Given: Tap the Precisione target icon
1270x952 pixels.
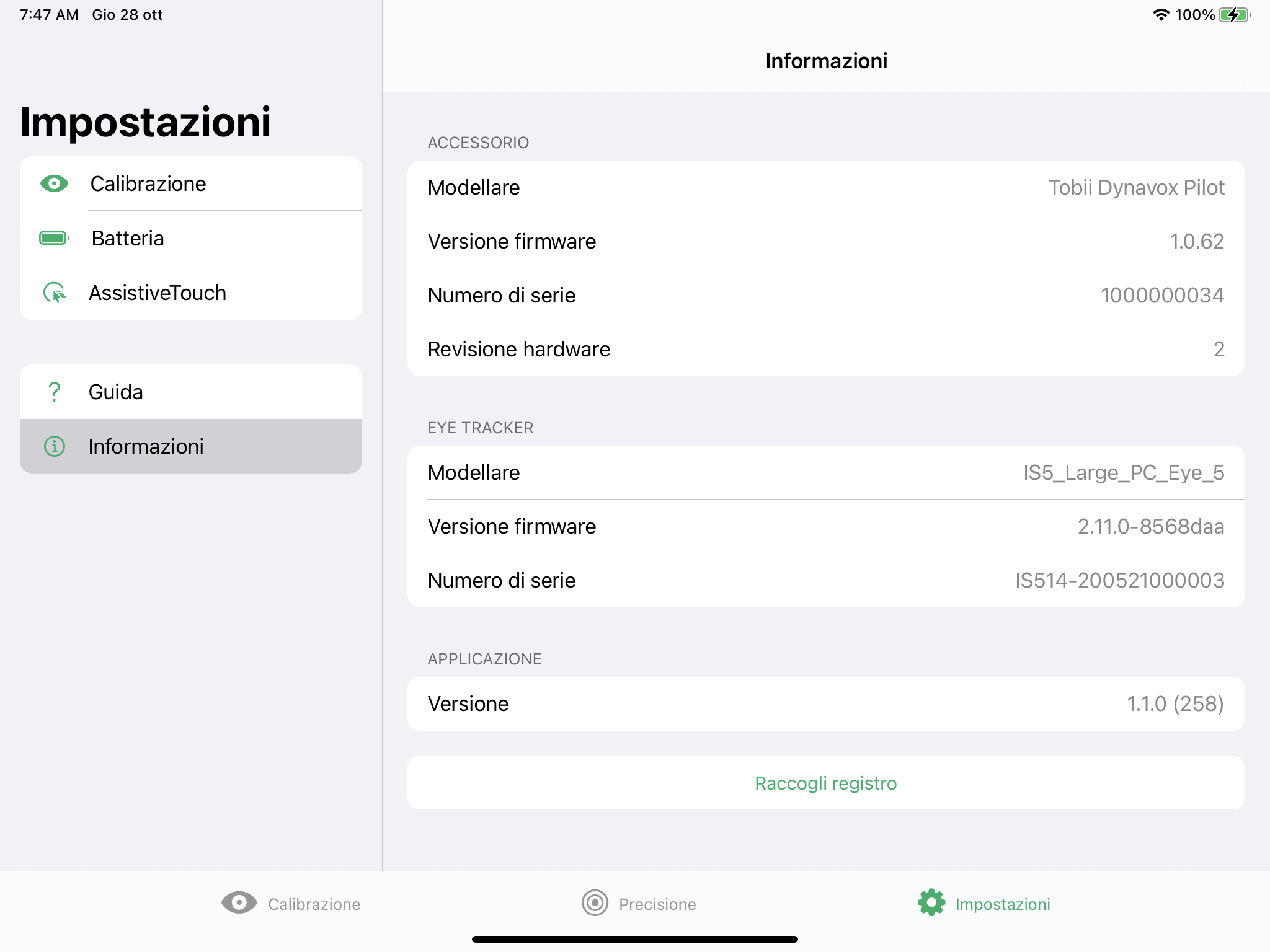Looking at the screenshot, I should tap(595, 903).
